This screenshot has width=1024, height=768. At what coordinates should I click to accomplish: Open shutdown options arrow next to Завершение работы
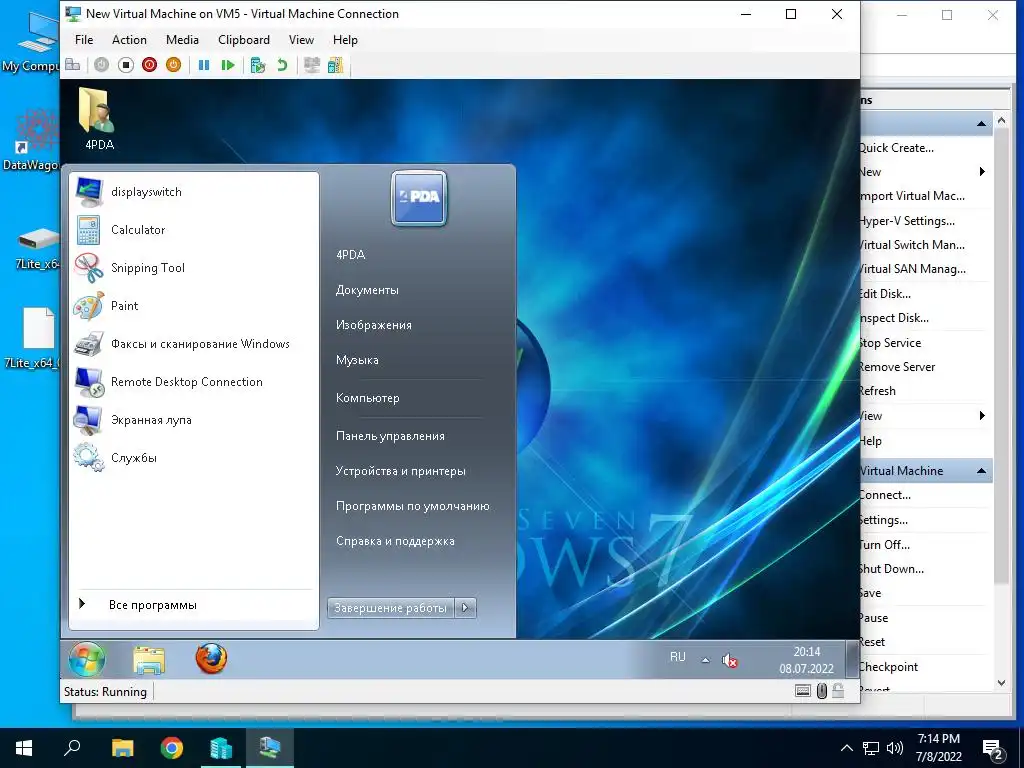pos(465,608)
